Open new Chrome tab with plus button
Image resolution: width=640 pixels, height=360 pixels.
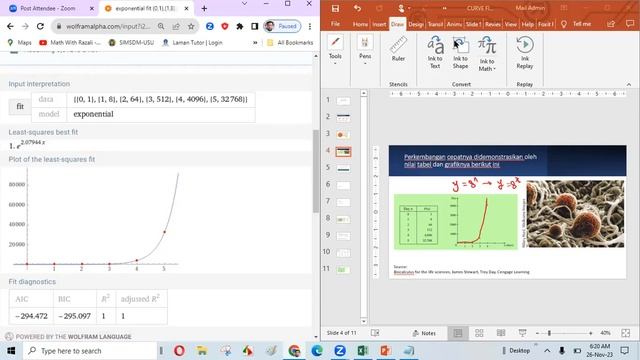(x=204, y=8)
